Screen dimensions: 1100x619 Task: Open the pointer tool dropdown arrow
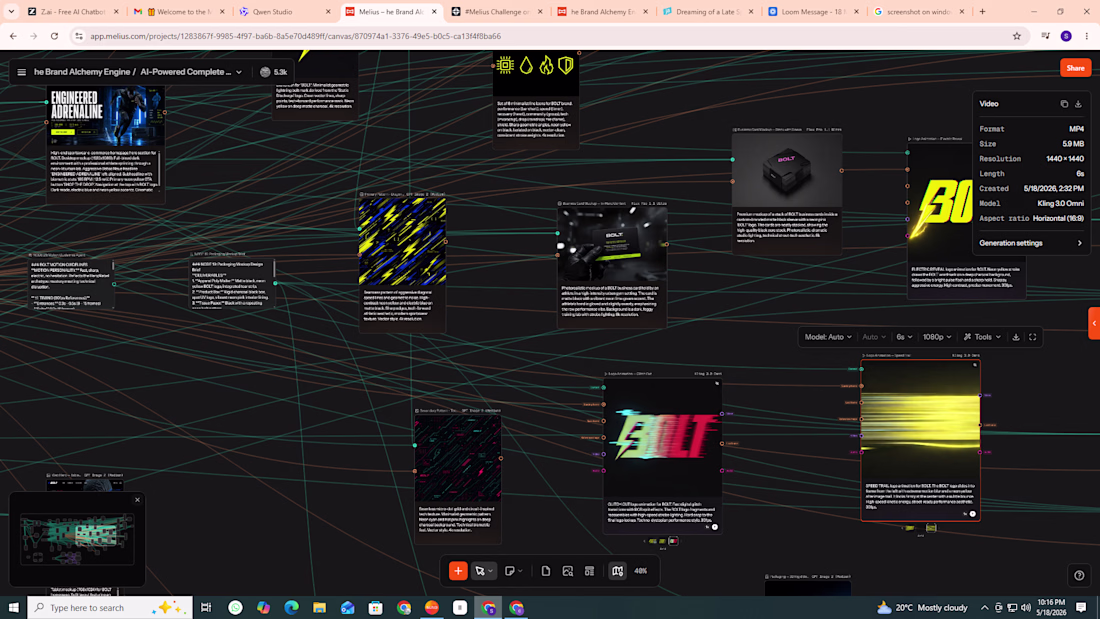click(490, 571)
